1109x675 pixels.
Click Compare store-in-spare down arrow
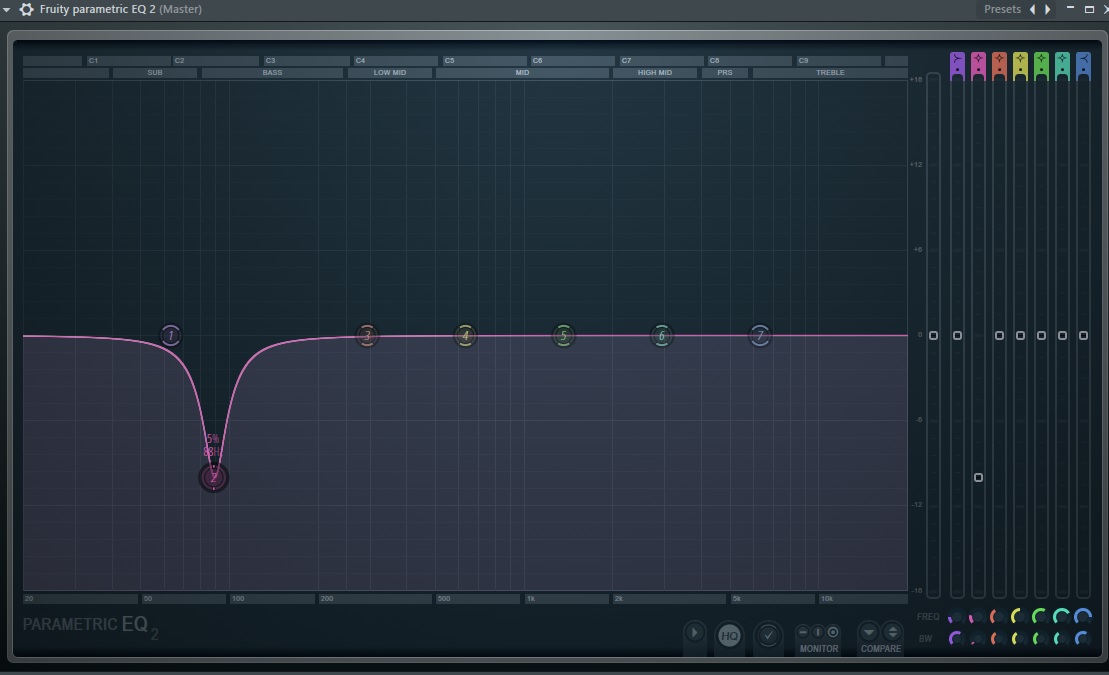869,632
